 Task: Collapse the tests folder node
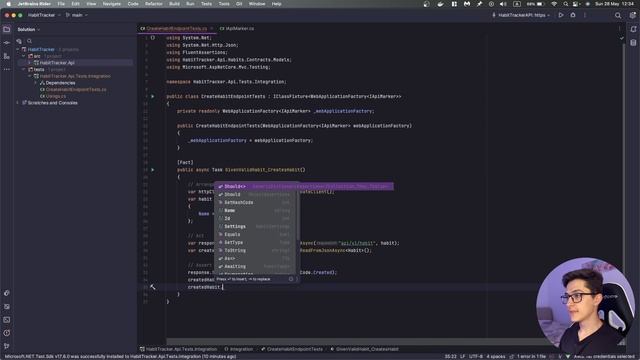pyautogui.click(x=24, y=69)
